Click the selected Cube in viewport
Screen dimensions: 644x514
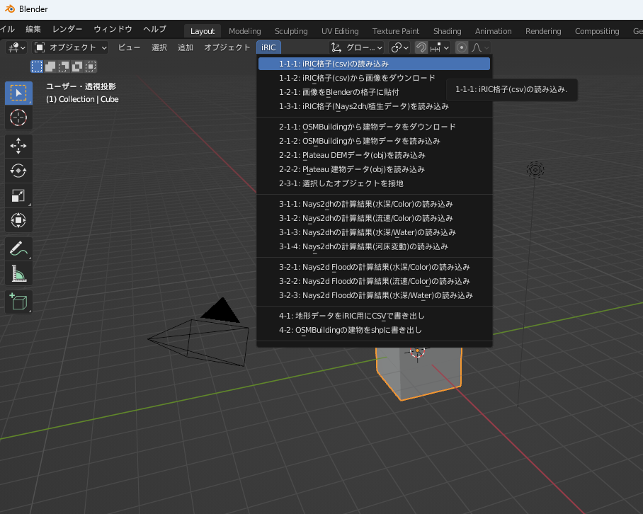(x=419, y=373)
